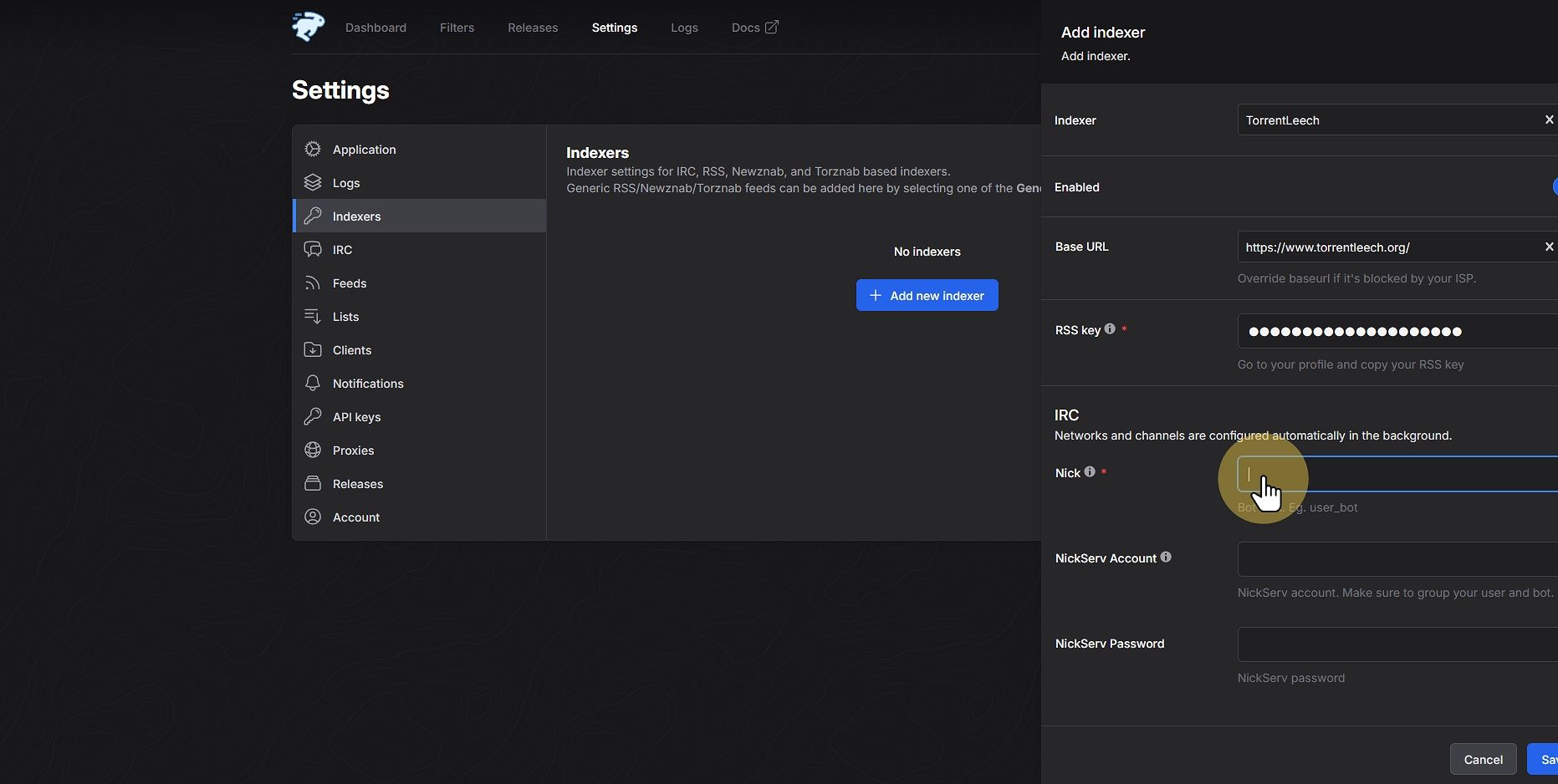This screenshot has width=1558, height=784.
Task: Click the autobrr rabbit logo
Action: (308, 27)
